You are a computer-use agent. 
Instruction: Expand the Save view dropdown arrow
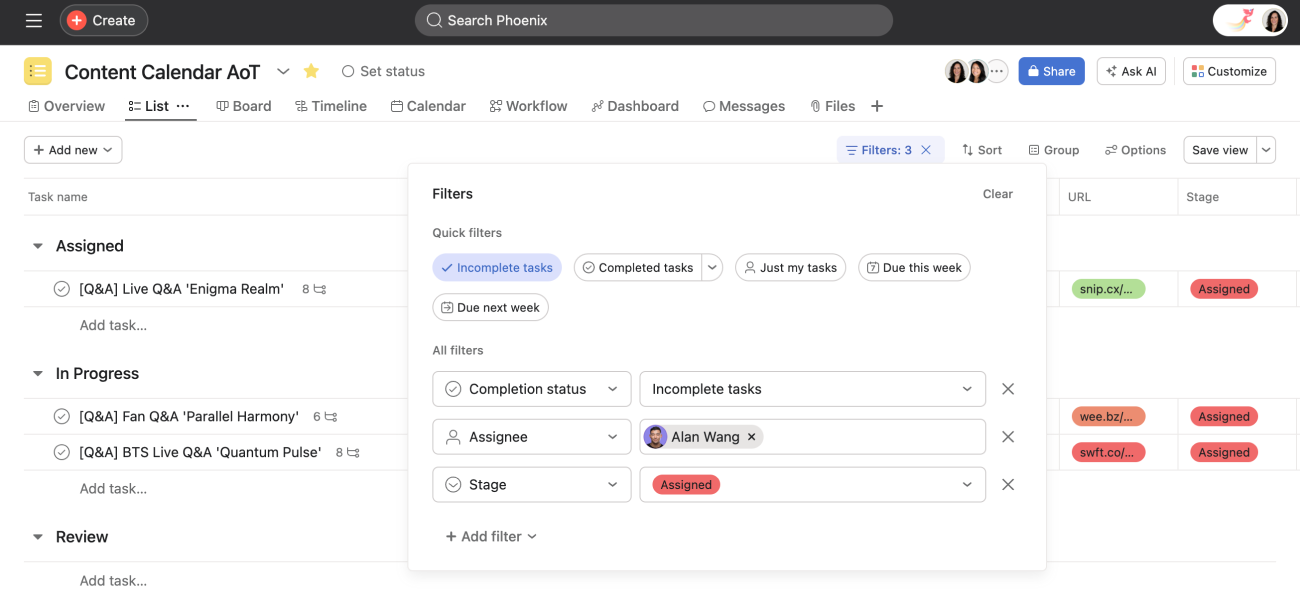[x=1266, y=149]
